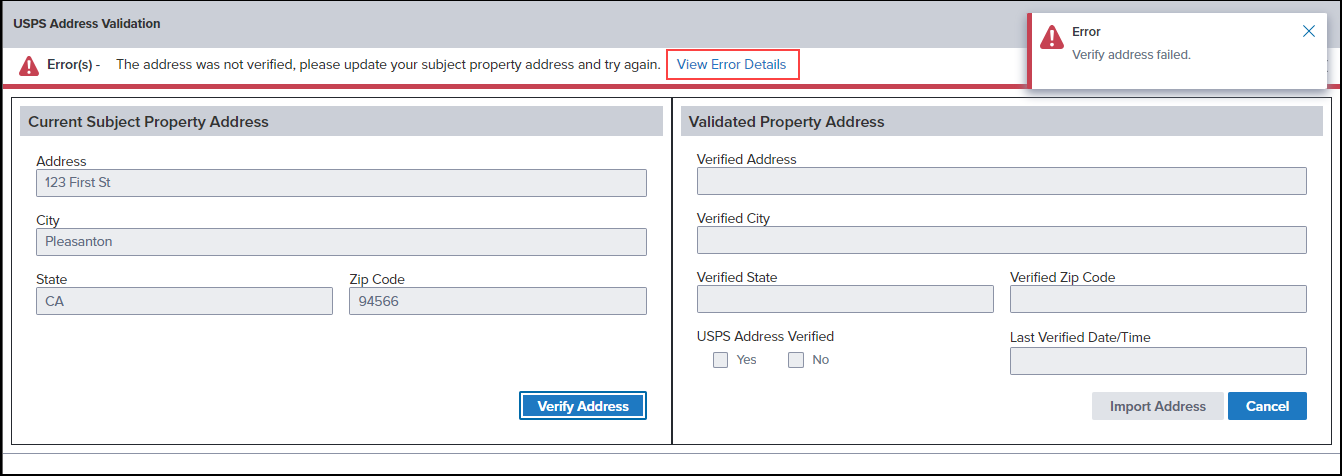Click the Verified Address field
Screen dimensions: 1342x476
[1002, 181]
